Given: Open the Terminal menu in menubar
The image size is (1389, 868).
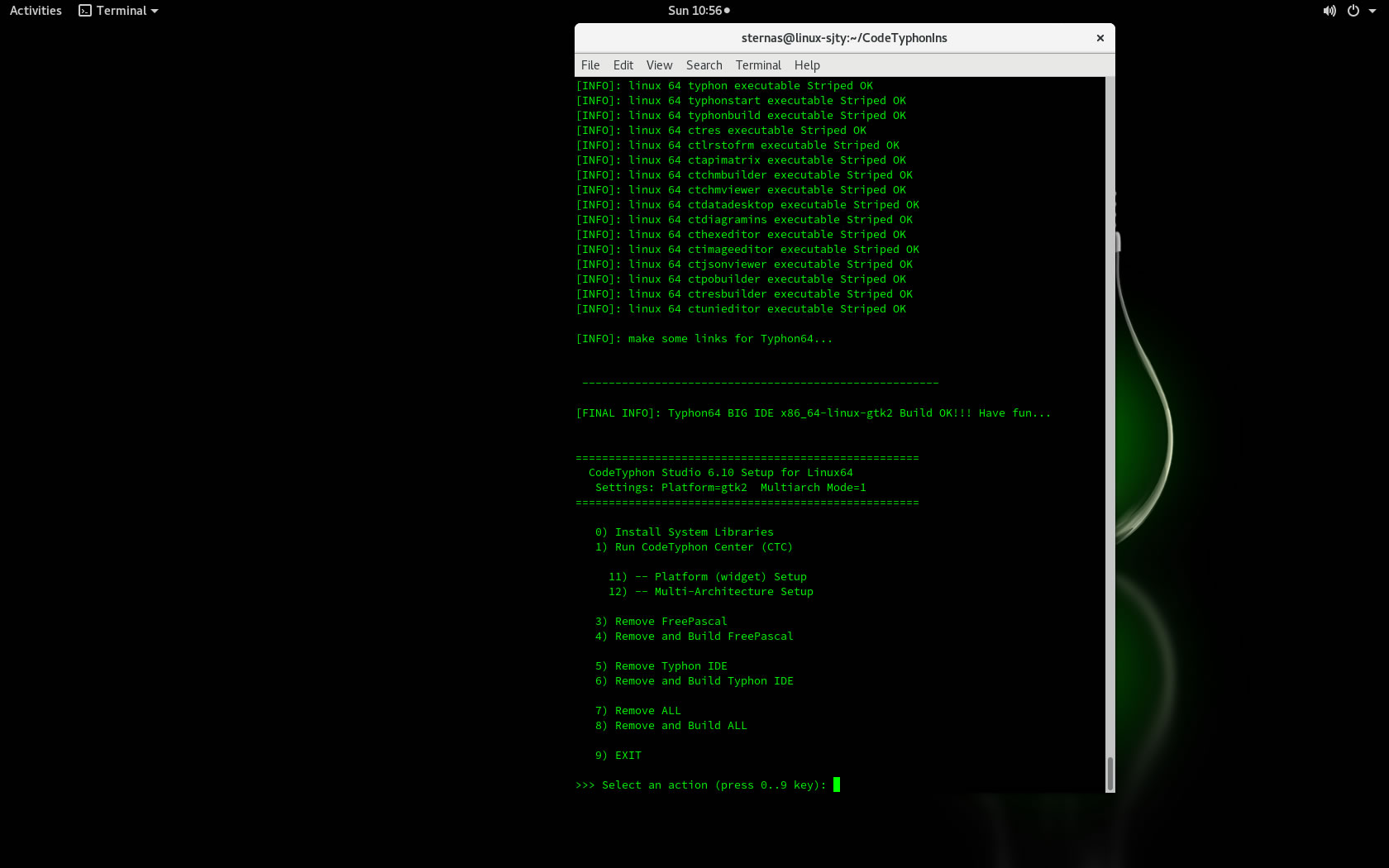Looking at the screenshot, I should [x=758, y=65].
